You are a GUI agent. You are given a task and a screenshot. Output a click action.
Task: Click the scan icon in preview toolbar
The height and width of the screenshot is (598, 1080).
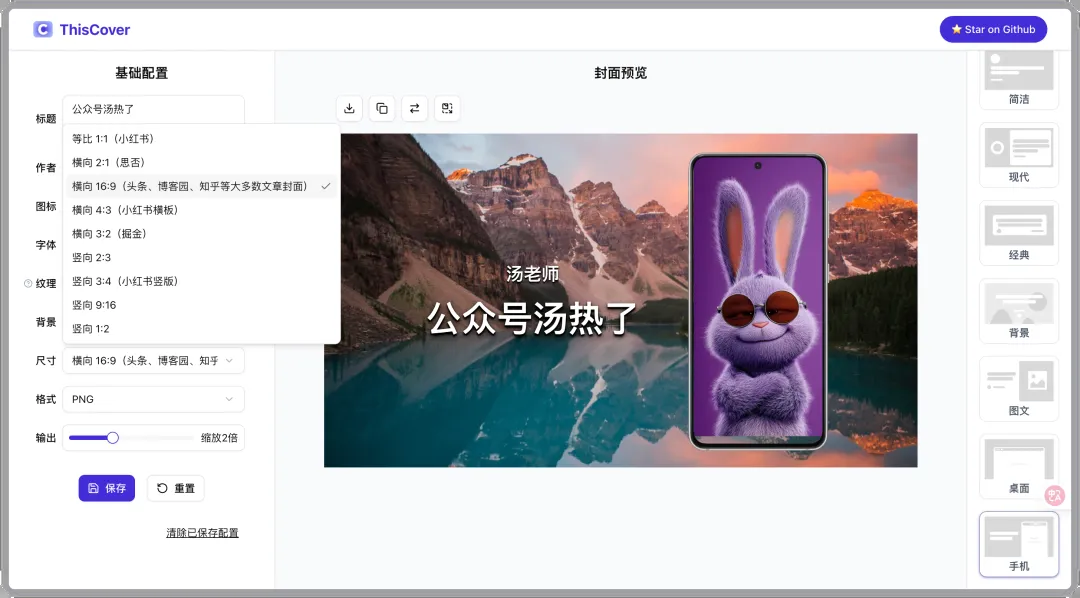point(447,108)
